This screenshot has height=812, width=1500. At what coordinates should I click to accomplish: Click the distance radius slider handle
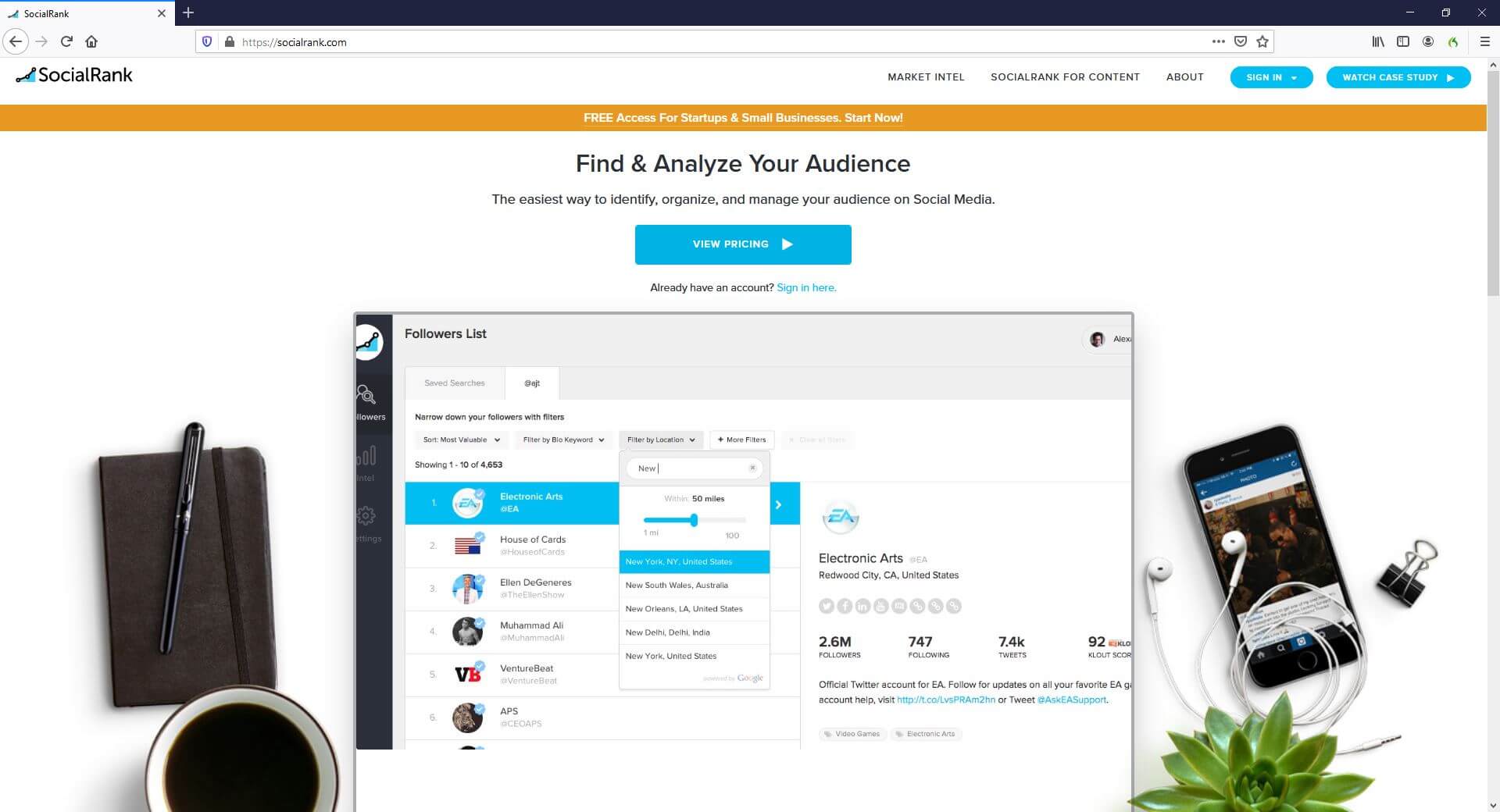pos(694,520)
